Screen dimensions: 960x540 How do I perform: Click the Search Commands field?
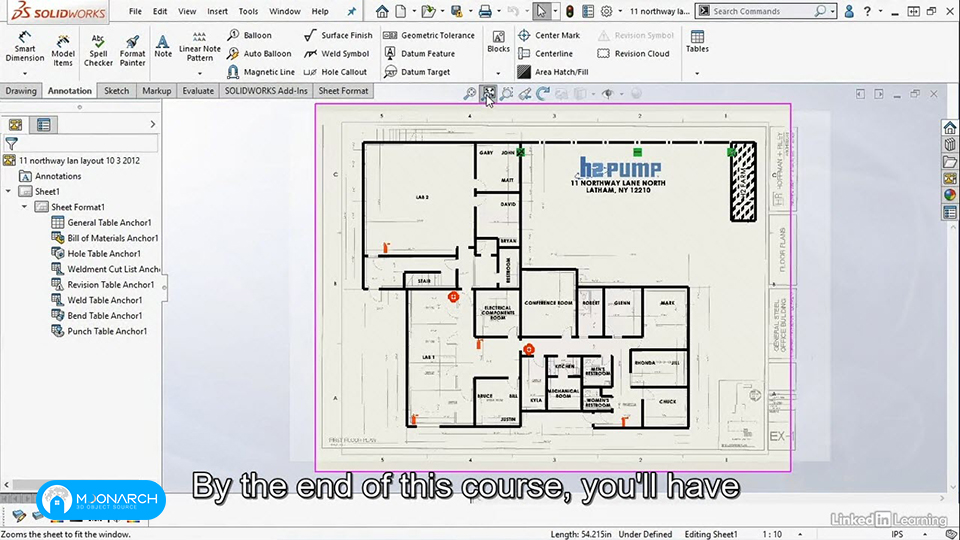click(x=762, y=11)
